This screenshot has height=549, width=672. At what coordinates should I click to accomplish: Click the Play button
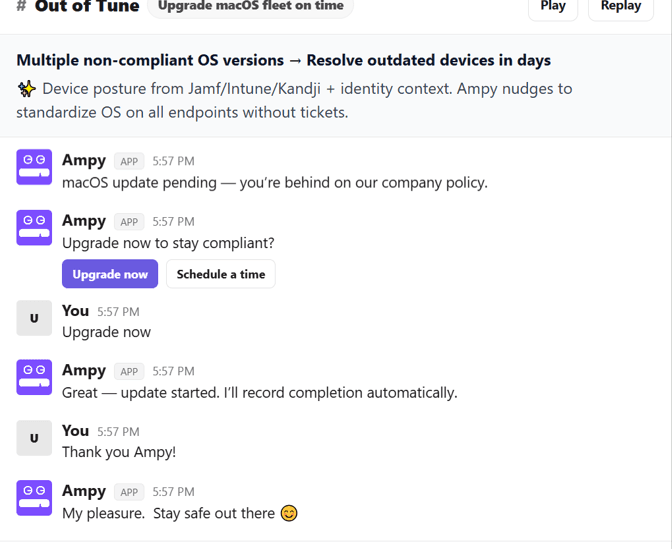(553, 7)
